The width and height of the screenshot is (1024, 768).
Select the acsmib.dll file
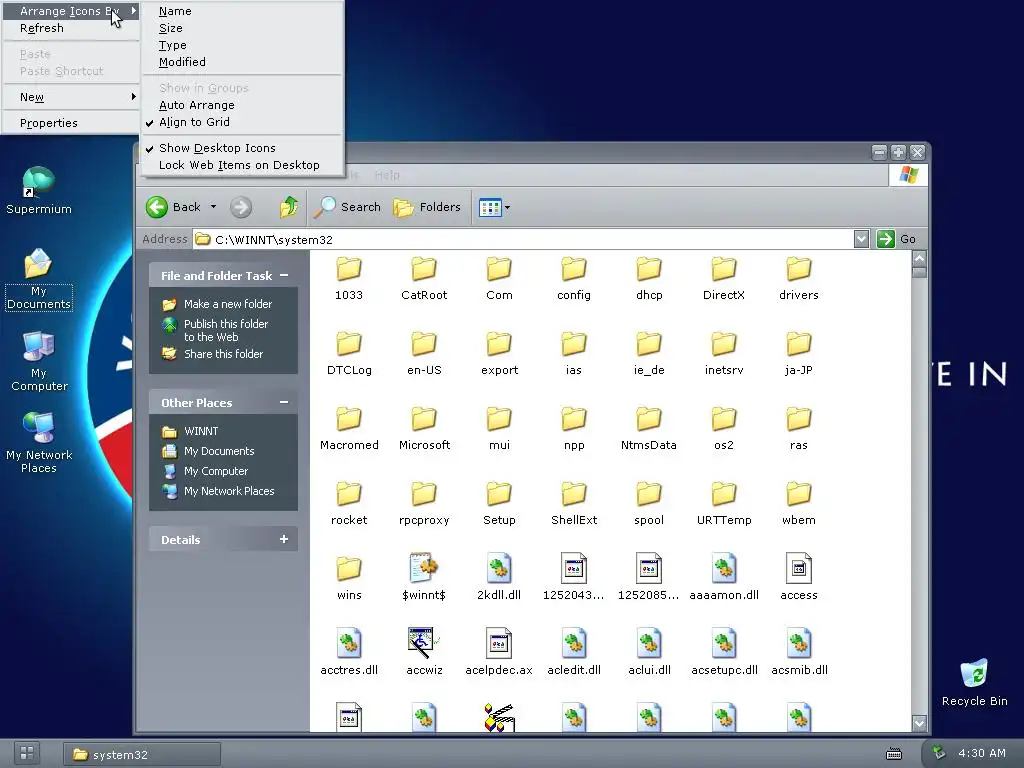click(x=799, y=653)
